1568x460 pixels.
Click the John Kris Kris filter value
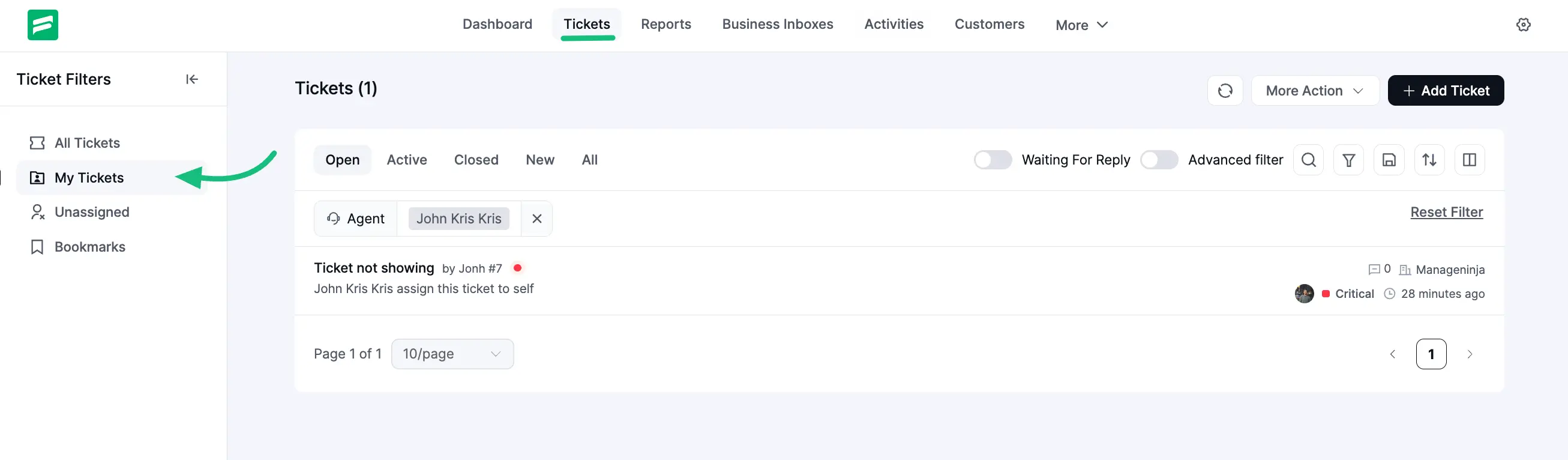coord(458,219)
